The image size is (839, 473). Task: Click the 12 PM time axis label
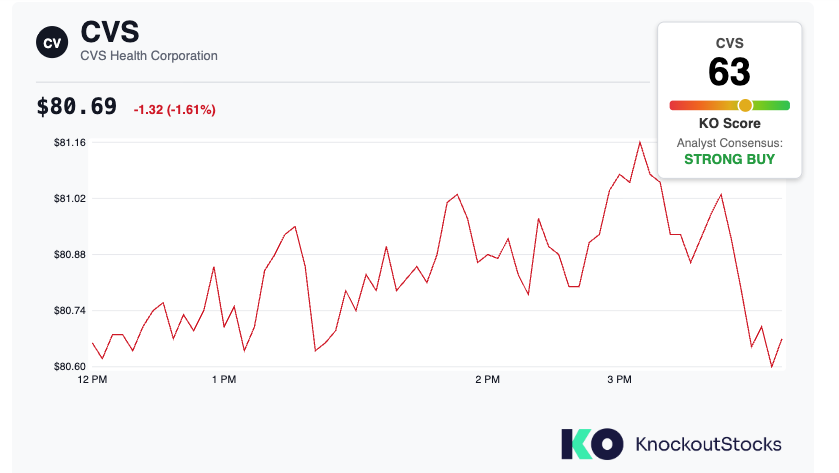point(92,379)
